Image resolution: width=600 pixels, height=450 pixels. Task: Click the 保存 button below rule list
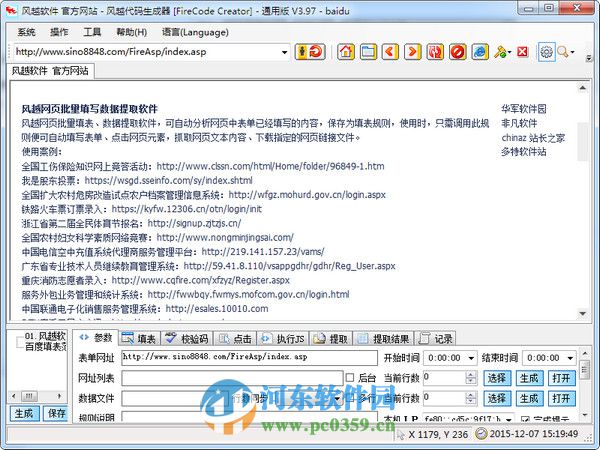(x=56, y=413)
